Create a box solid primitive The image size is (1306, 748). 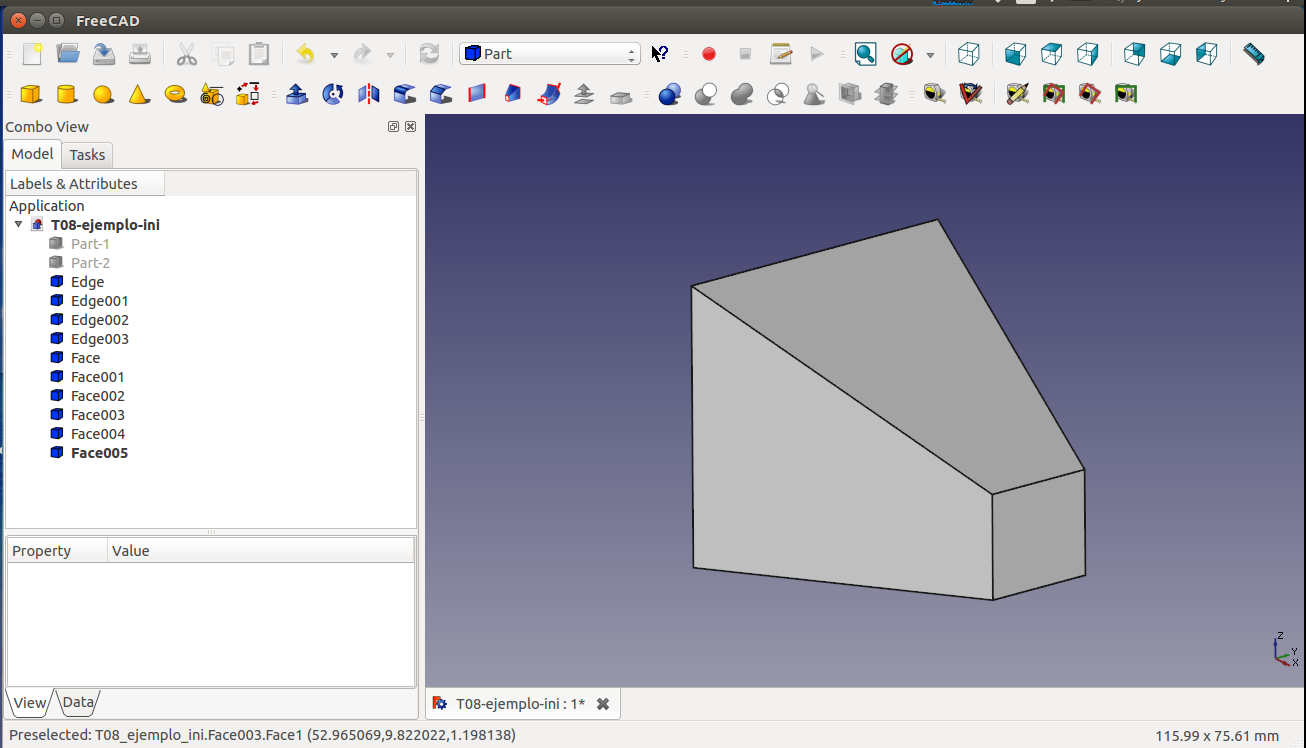pyautogui.click(x=31, y=94)
